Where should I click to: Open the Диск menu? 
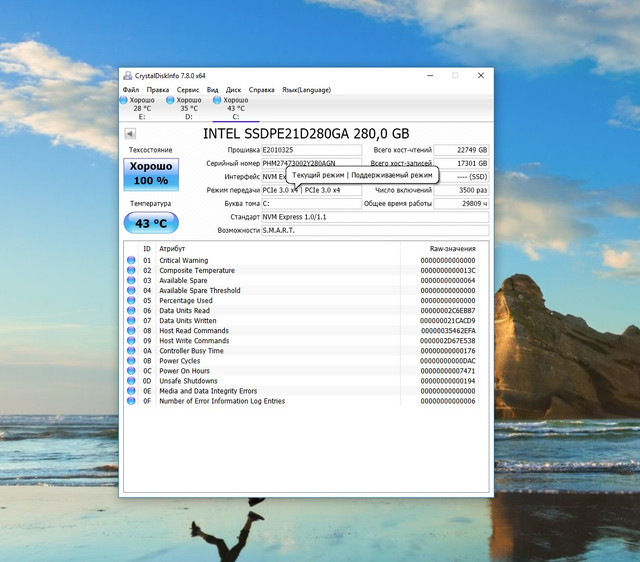233,90
